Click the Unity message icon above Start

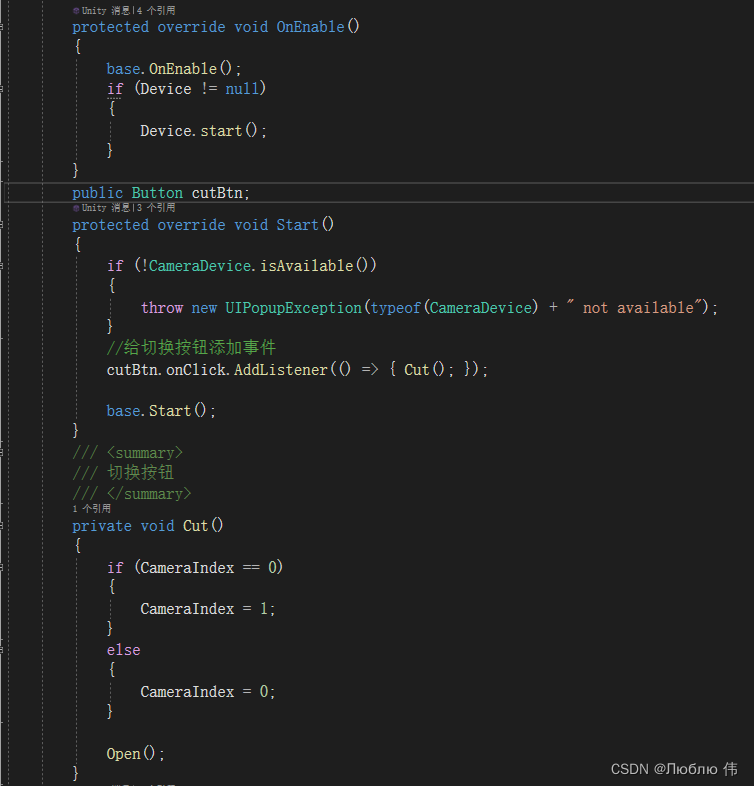click(x=76, y=208)
